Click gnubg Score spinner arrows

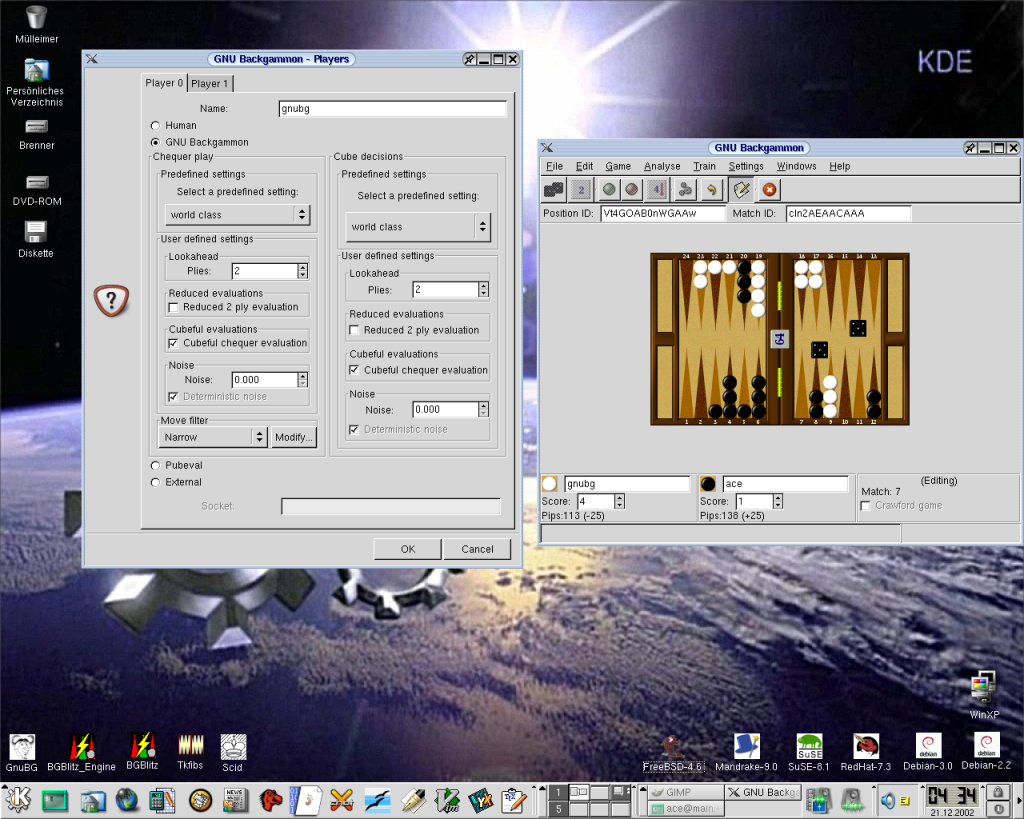[620, 502]
